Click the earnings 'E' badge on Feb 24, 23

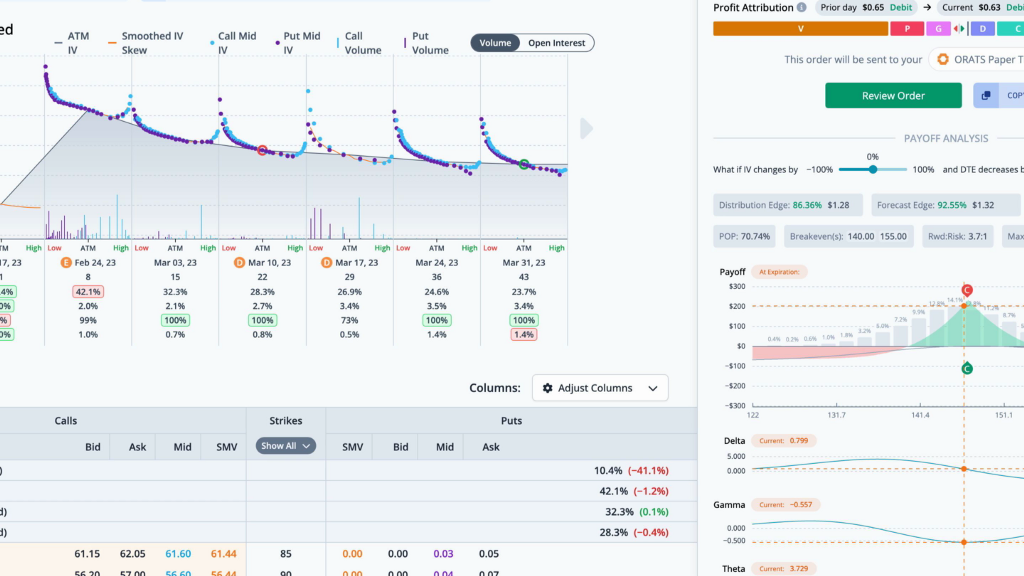pyautogui.click(x=65, y=263)
